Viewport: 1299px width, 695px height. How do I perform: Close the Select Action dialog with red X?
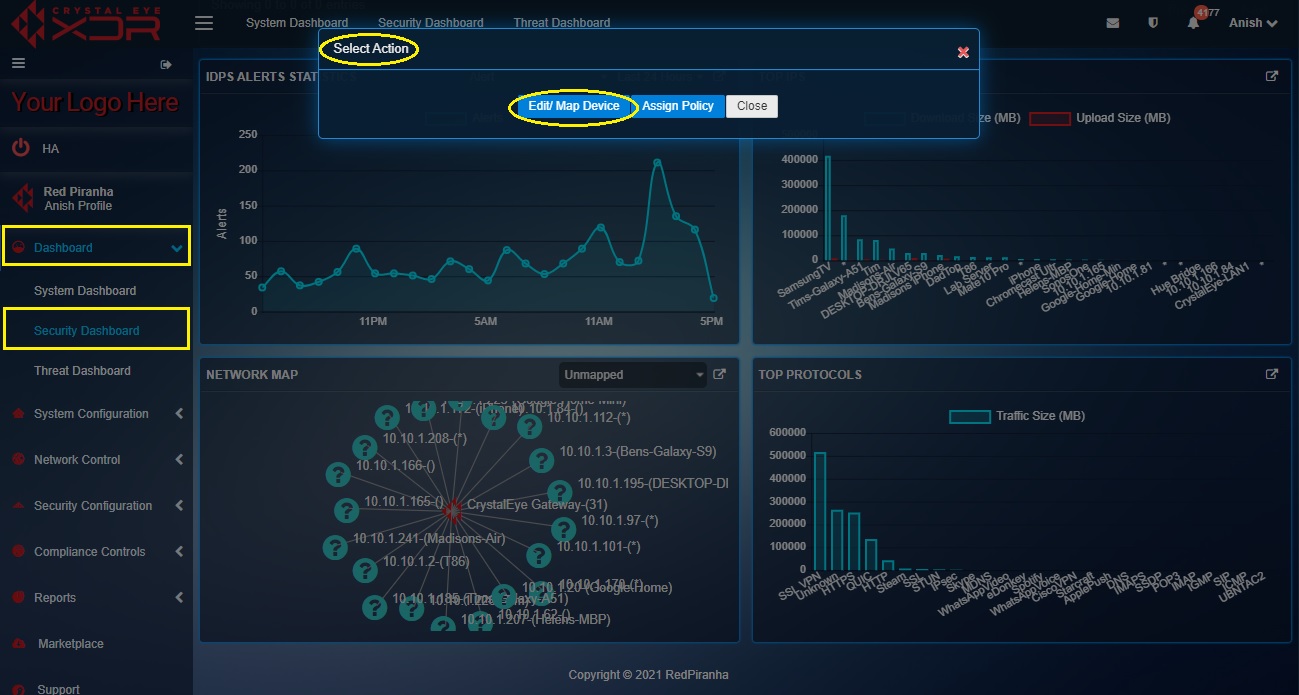click(x=963, y=52)
